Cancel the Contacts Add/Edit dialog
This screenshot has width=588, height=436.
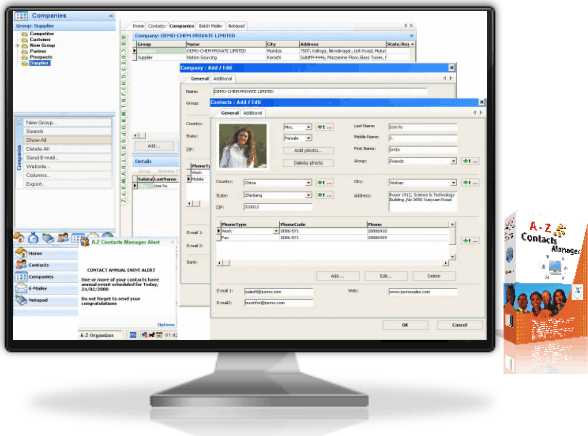point(459,325)
